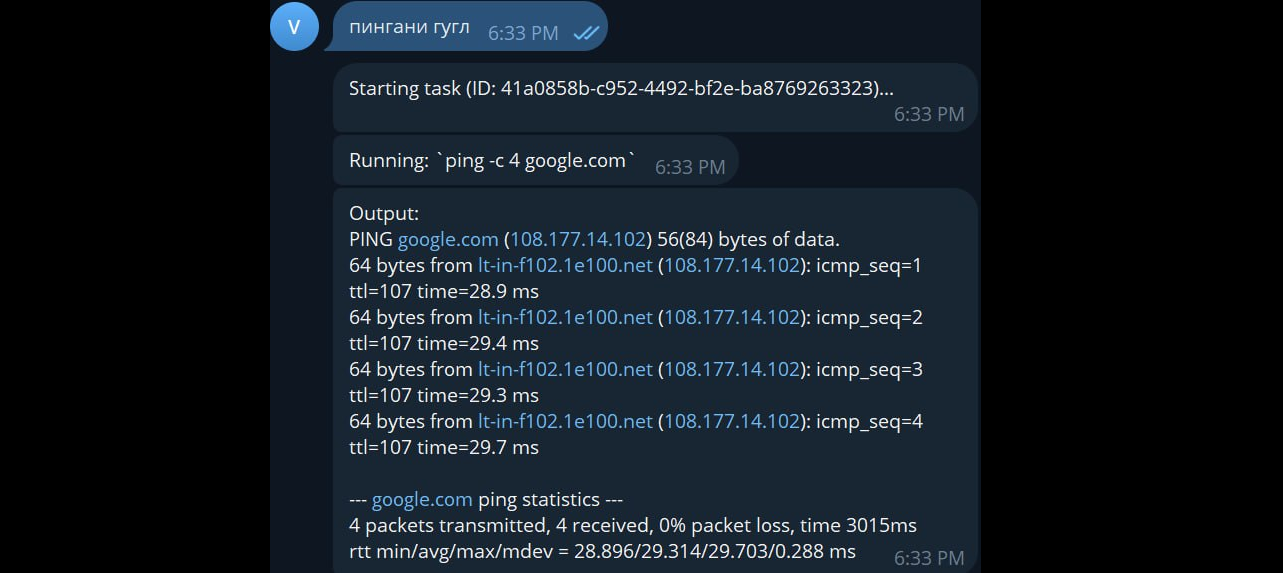
Task: Open google.com link in ping statistics line
Action: [x=422, y=500]
